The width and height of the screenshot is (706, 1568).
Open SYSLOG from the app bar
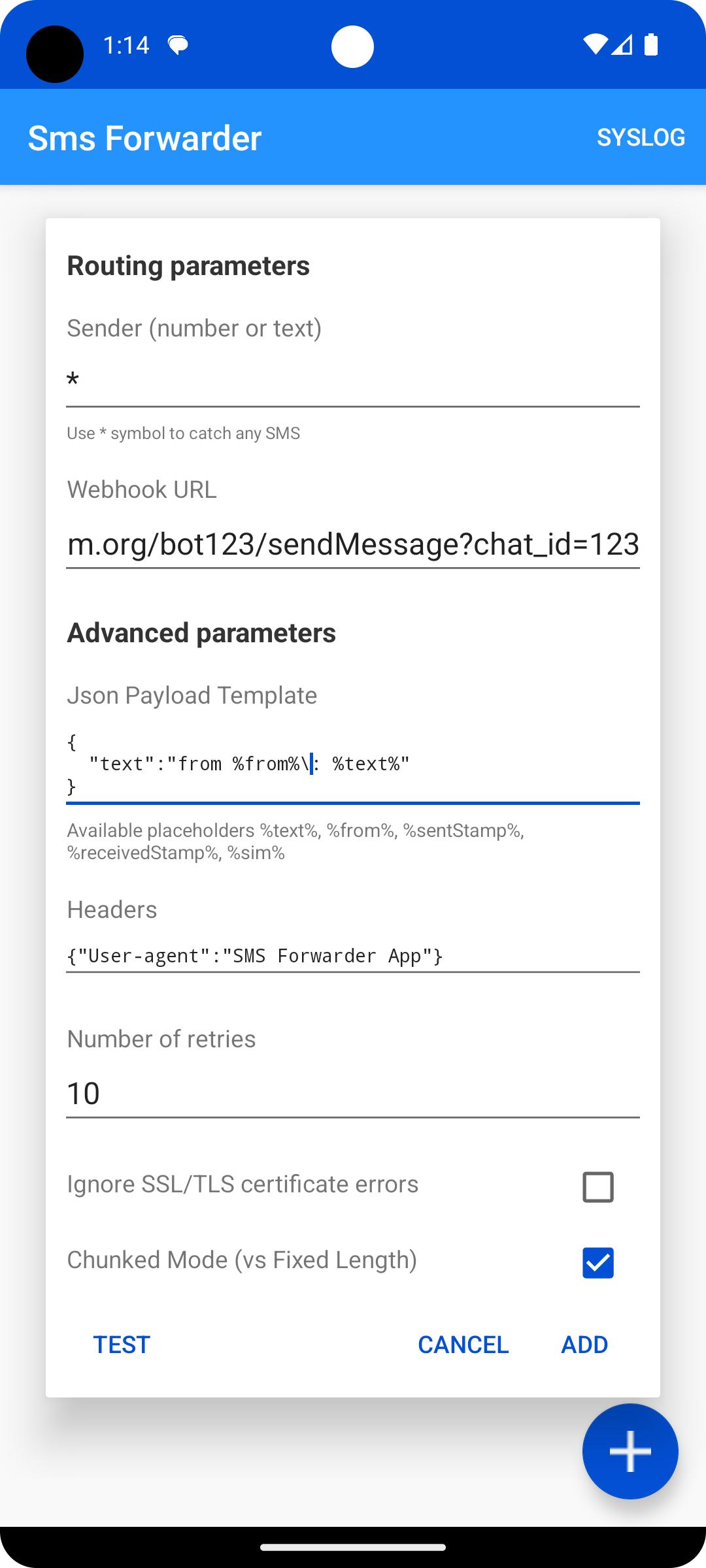point(641,137)
